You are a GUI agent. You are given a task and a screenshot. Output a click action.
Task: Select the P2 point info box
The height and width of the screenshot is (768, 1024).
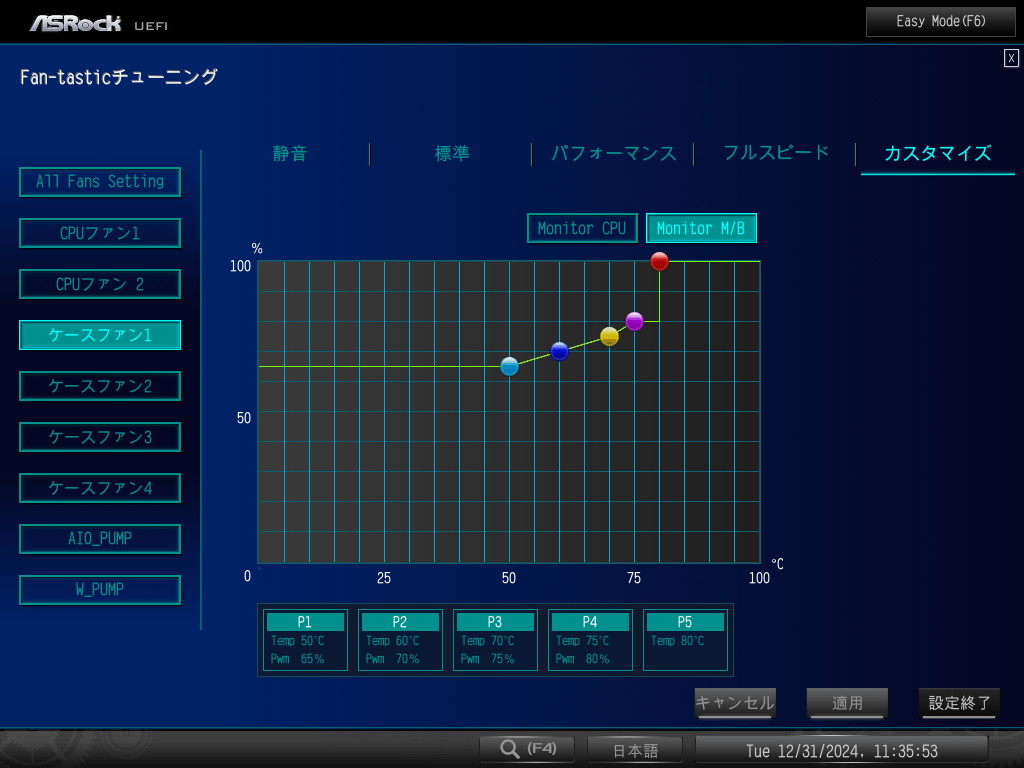pyautogui.click(x=400, y=640)
